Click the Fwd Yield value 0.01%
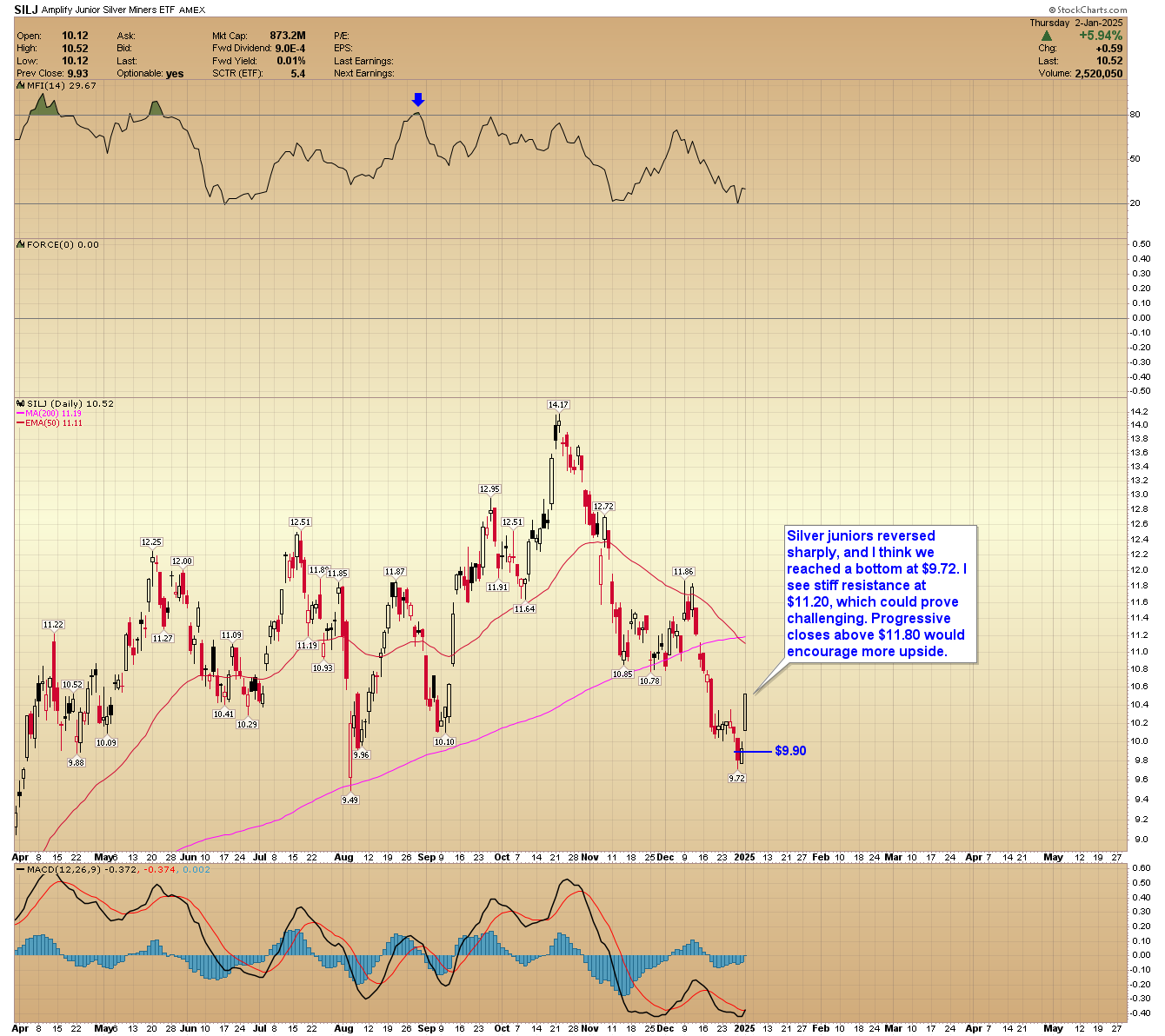This screenshot has height=1036, width=1165. [291, 61]
